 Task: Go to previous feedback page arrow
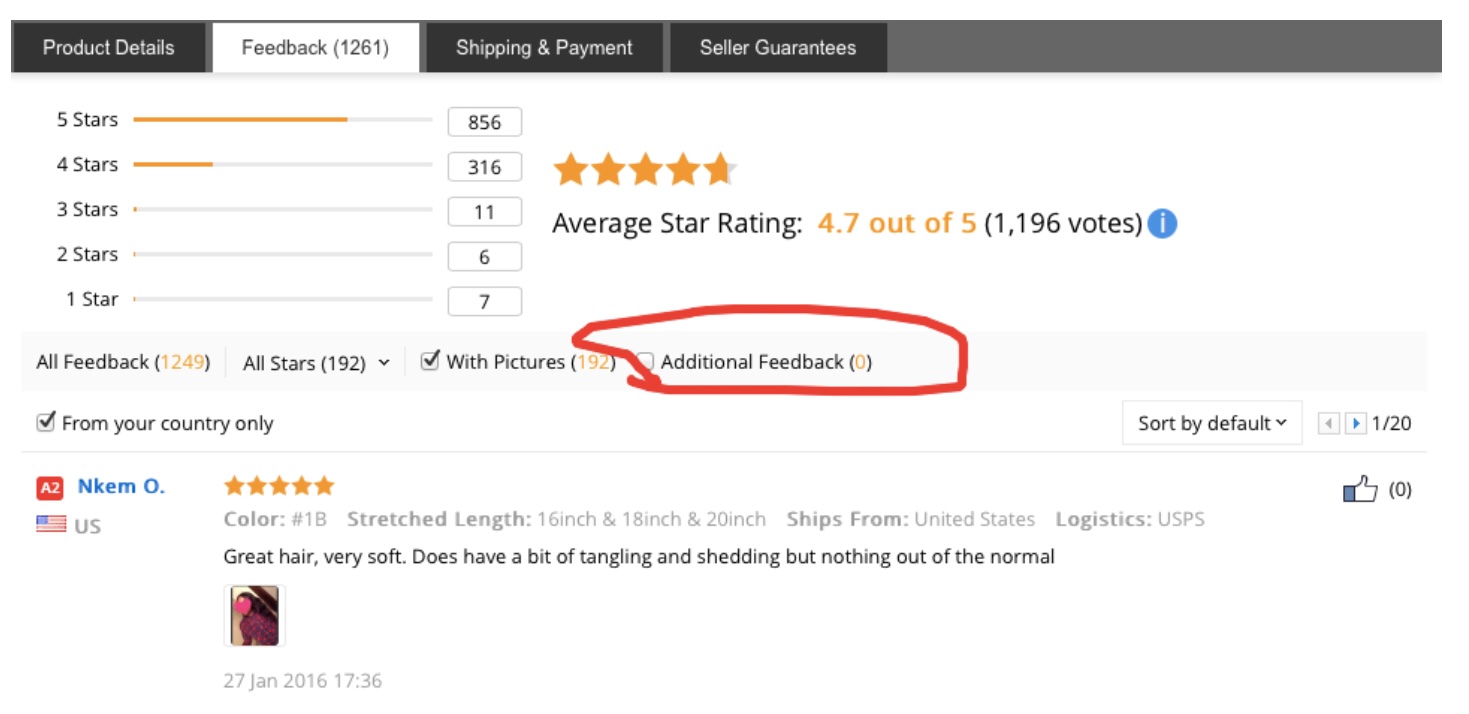click(1329, 423)
